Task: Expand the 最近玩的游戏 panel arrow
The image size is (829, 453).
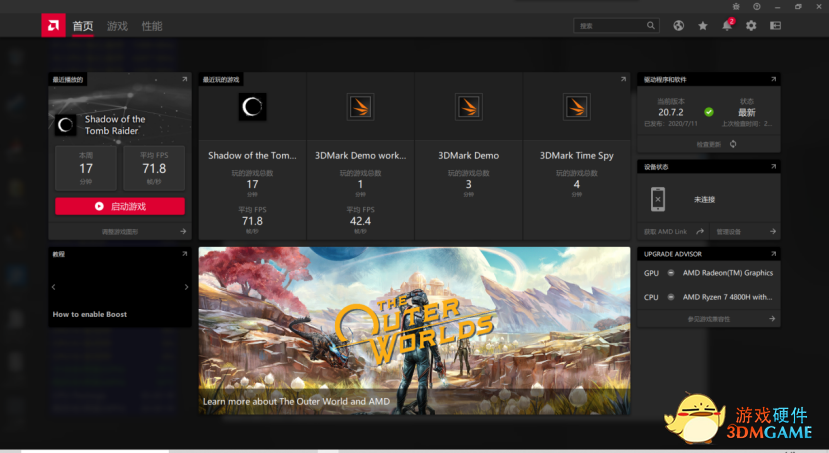Action: [x=623, y=79]
